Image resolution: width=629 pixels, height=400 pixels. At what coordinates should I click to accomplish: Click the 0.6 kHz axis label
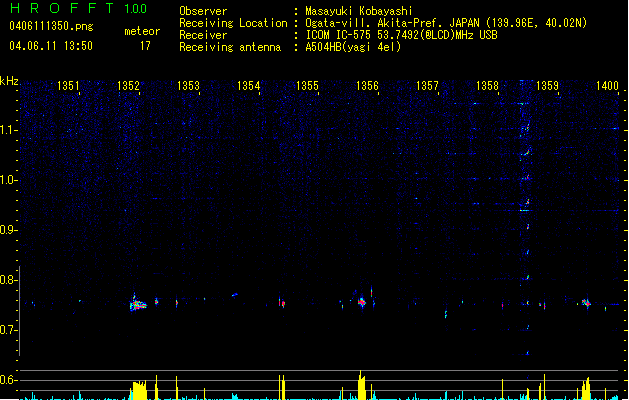9,380
